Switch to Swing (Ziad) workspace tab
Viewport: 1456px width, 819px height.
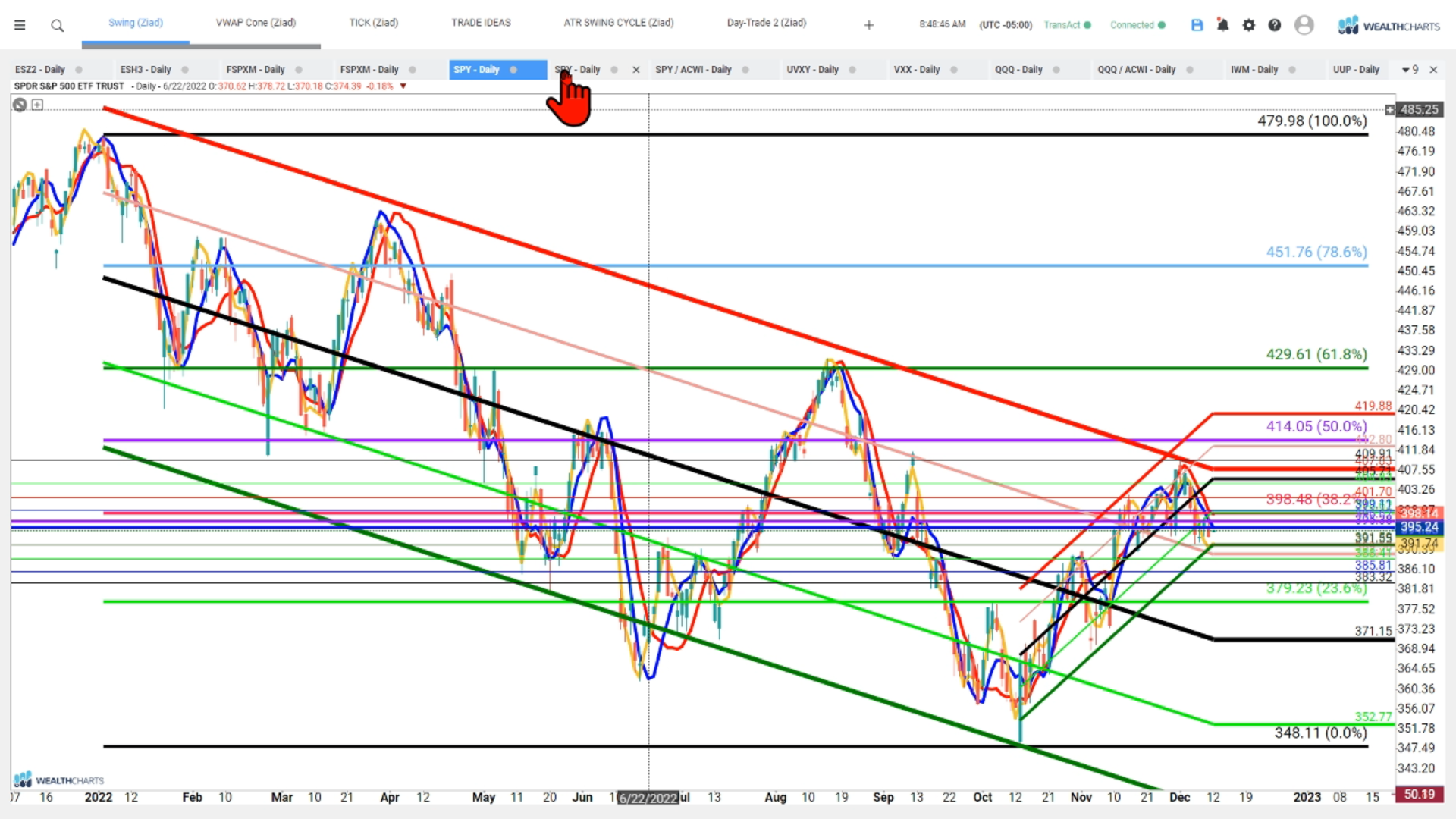pos(136,23)
